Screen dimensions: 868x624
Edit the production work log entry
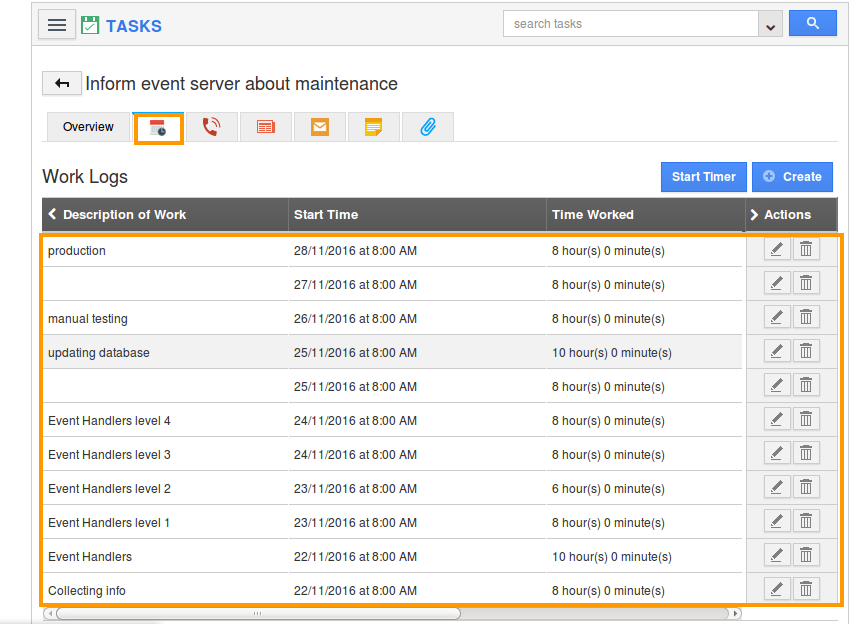(x=777, y=249)
